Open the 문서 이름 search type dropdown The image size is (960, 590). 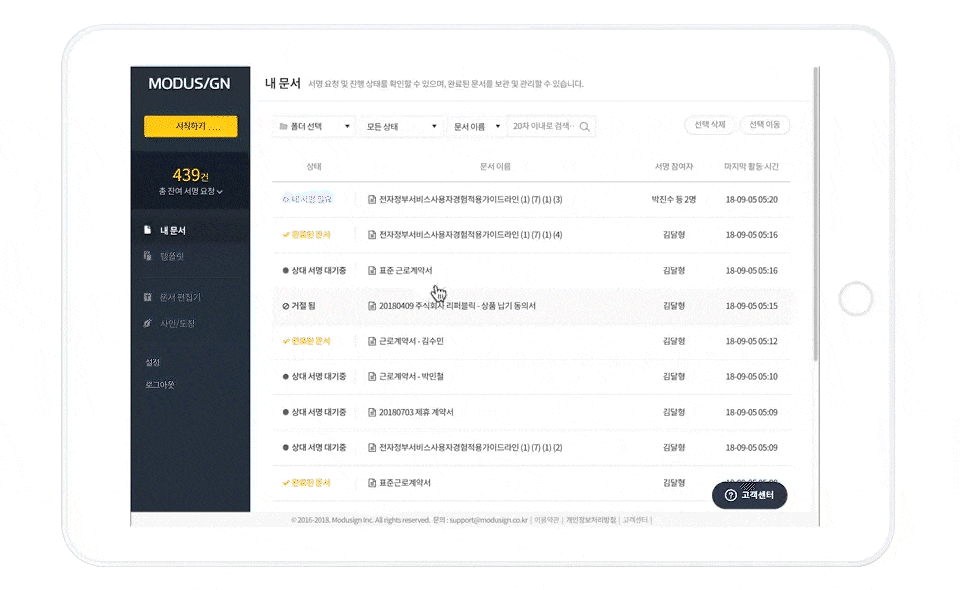tap(476, 127)
